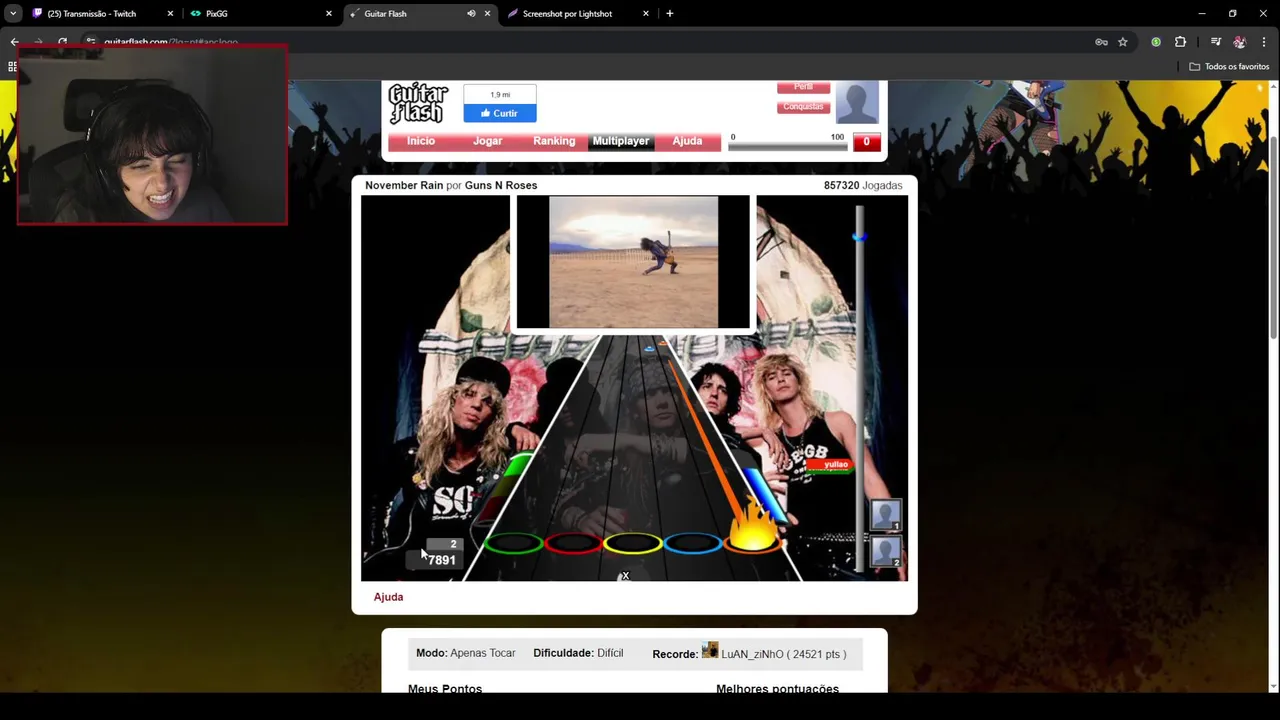Click the music video preview in game
Screen dimensions: 1280x720
[x=633, y=262]
